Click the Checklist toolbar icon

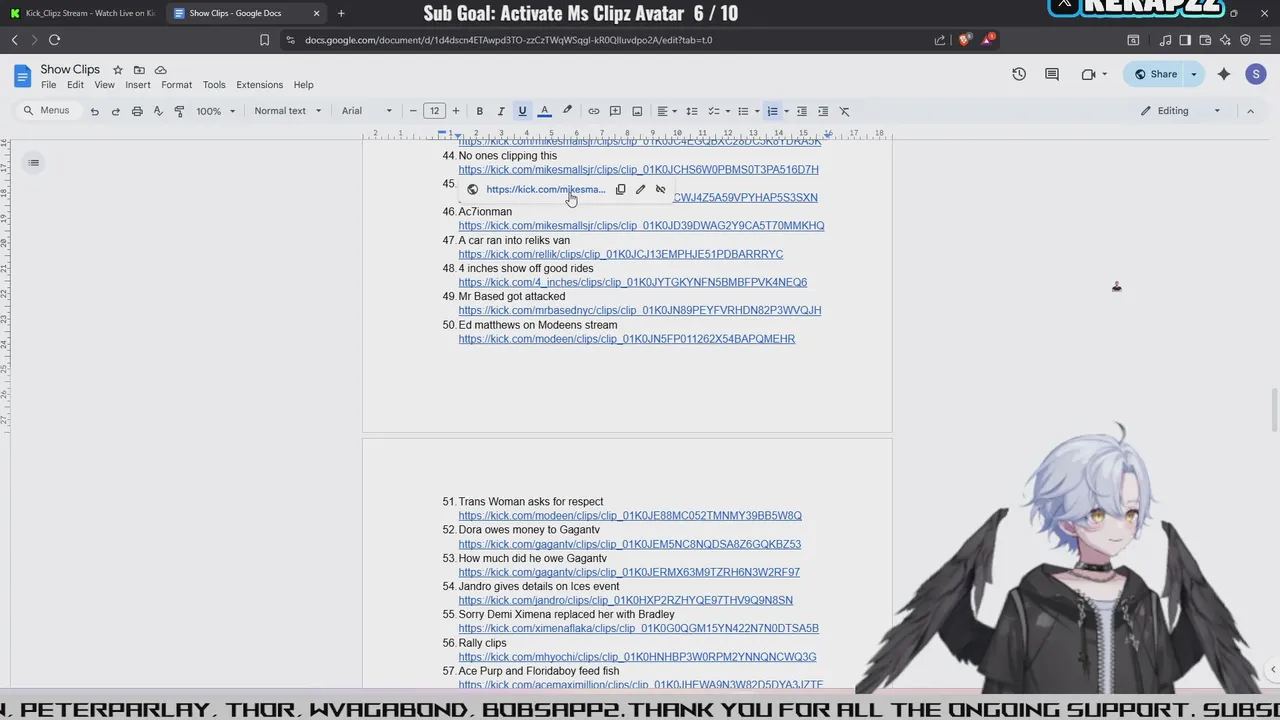[x=714, y=111]
